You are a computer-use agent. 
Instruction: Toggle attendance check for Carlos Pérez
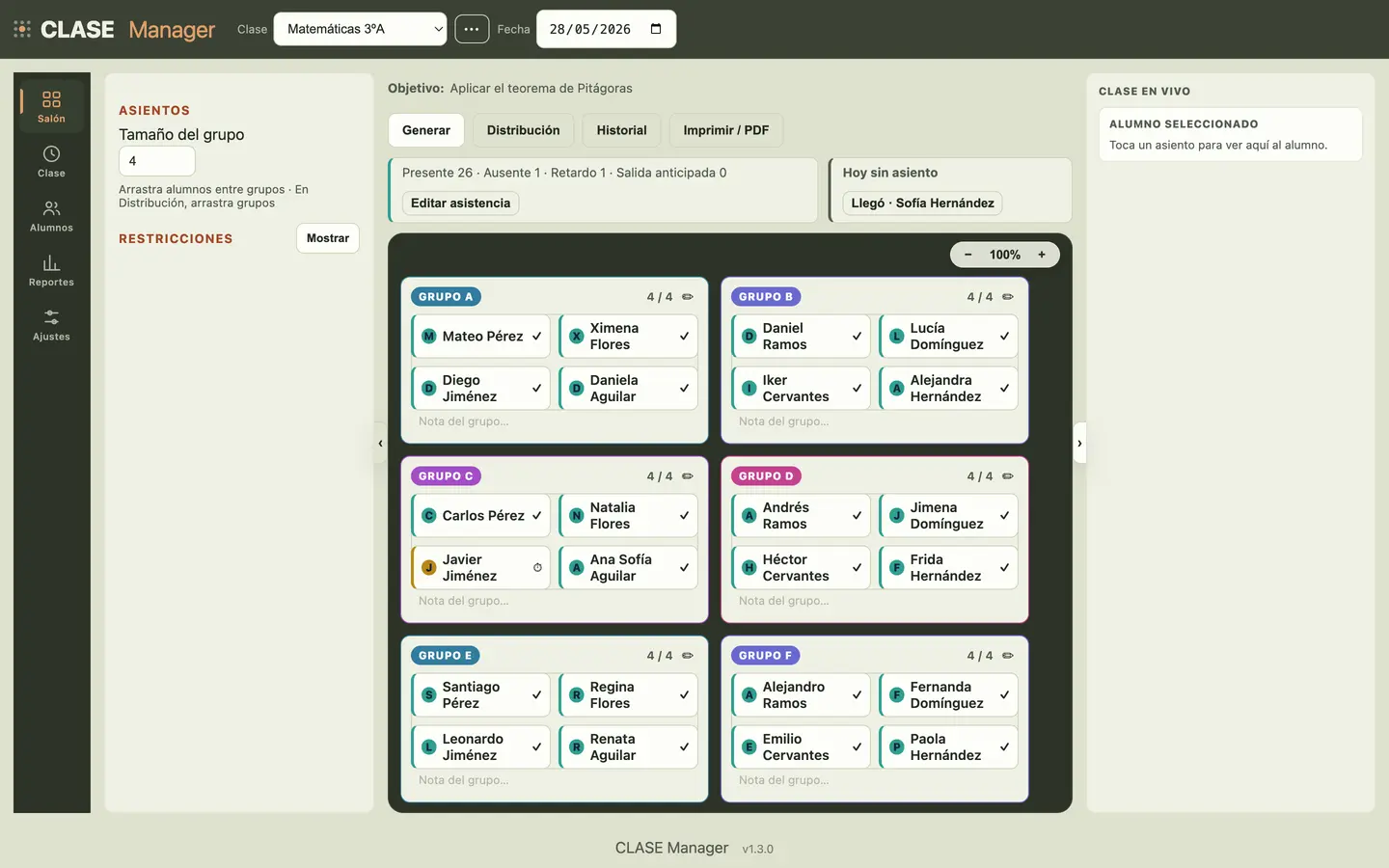536,516
